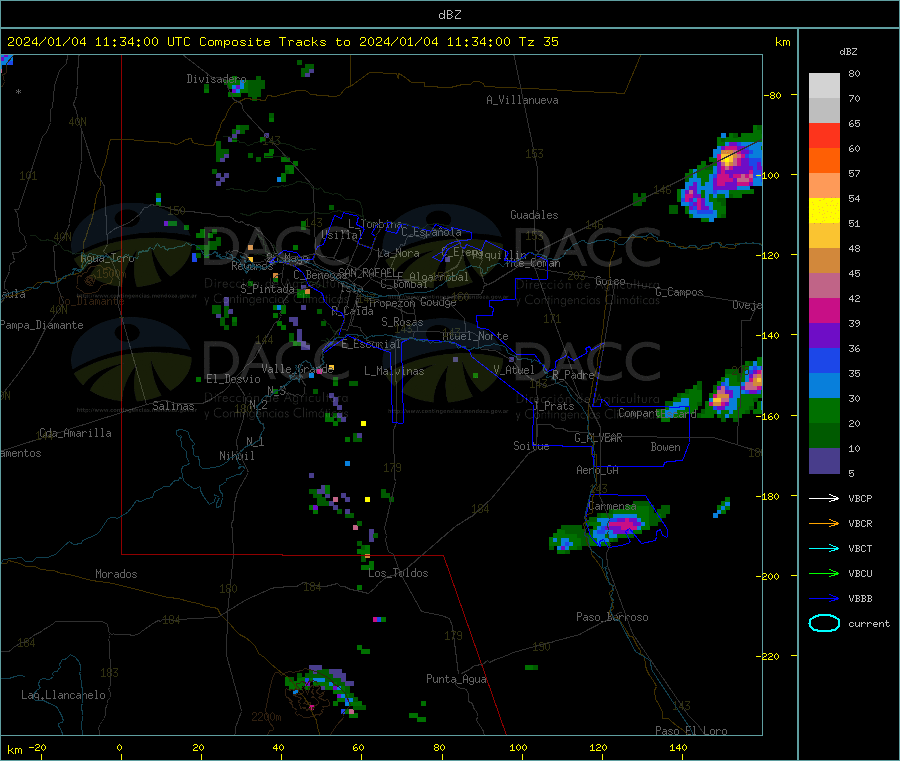This screenshot has width=900, height=761.
Task: Click the bright green 20-30 dBZ swatch
Action: (824, 410)
